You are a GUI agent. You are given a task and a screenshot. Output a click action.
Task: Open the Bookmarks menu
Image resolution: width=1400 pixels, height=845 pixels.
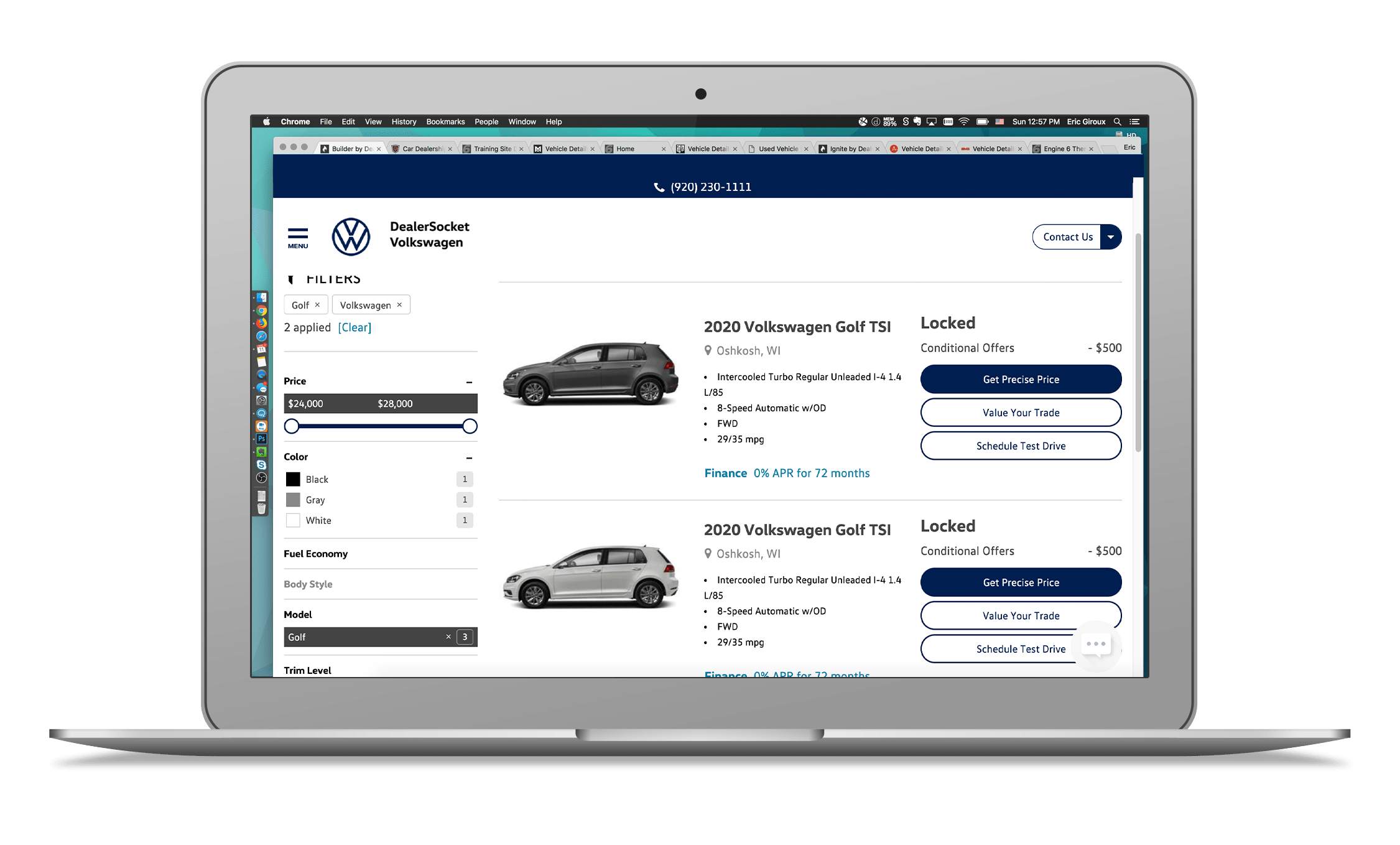tap(445, 122)
